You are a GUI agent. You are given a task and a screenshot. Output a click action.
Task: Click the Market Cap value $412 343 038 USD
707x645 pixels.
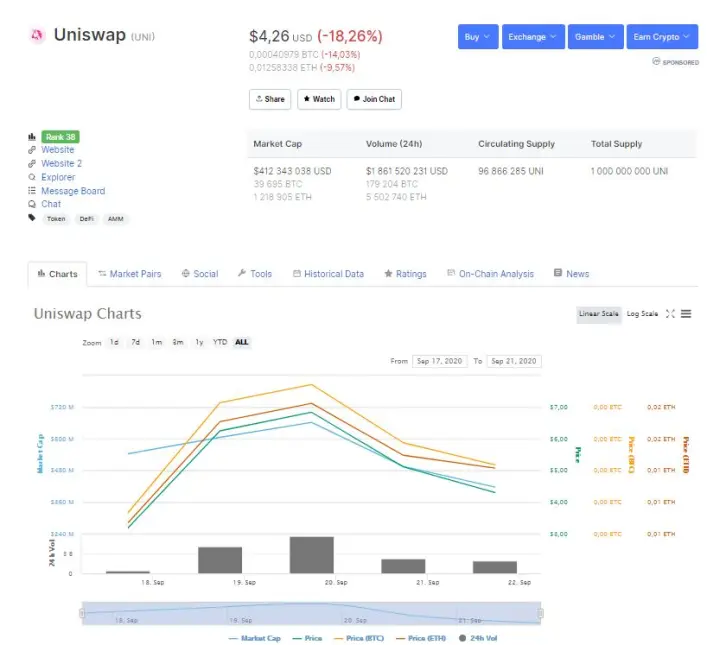pos(292,171)
